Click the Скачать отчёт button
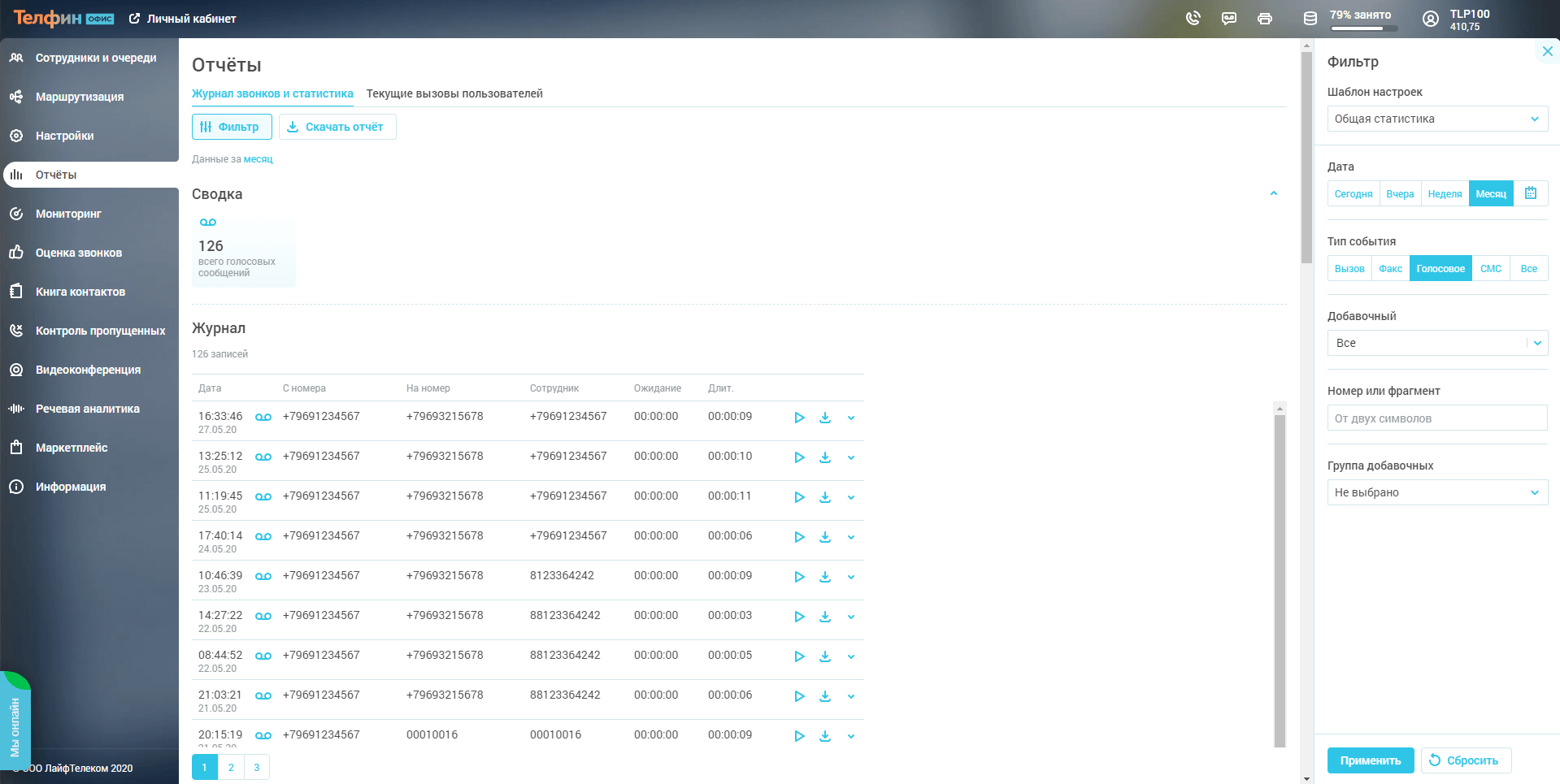The image size is (1560, 784). [337, 127]
